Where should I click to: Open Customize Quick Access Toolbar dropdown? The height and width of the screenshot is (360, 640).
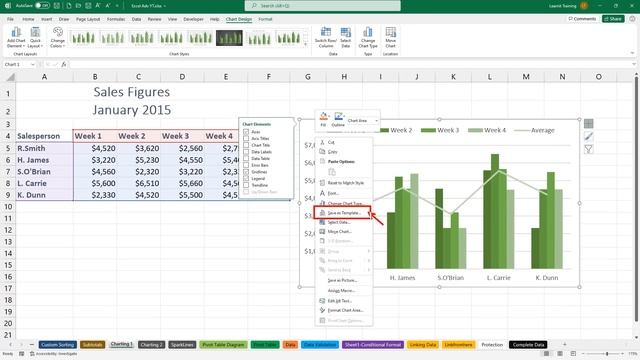coord(118,6)
